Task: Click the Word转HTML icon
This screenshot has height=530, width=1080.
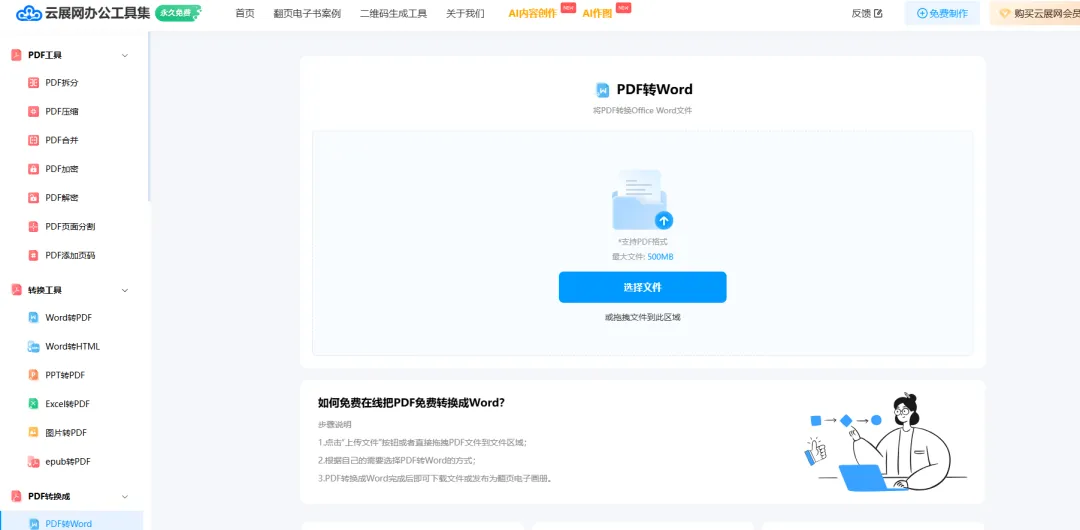Action: click(33, 347)
